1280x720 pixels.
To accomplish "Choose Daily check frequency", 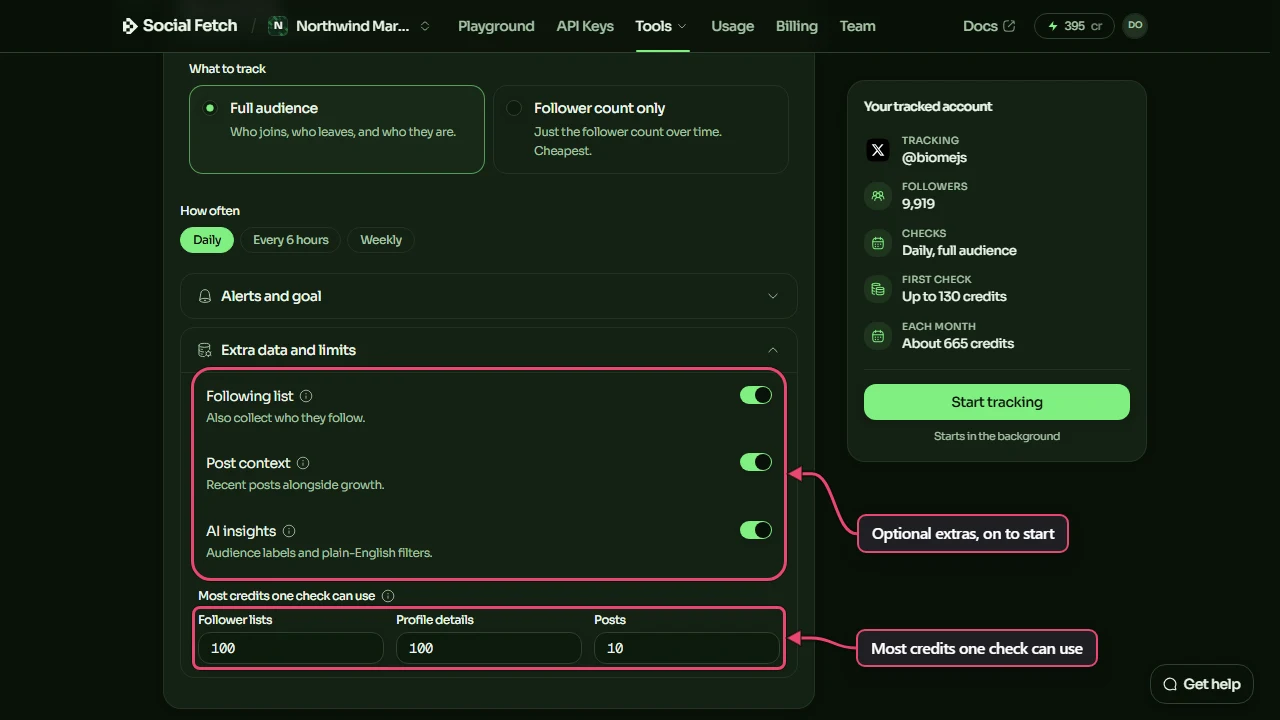I will coord(207,240).
